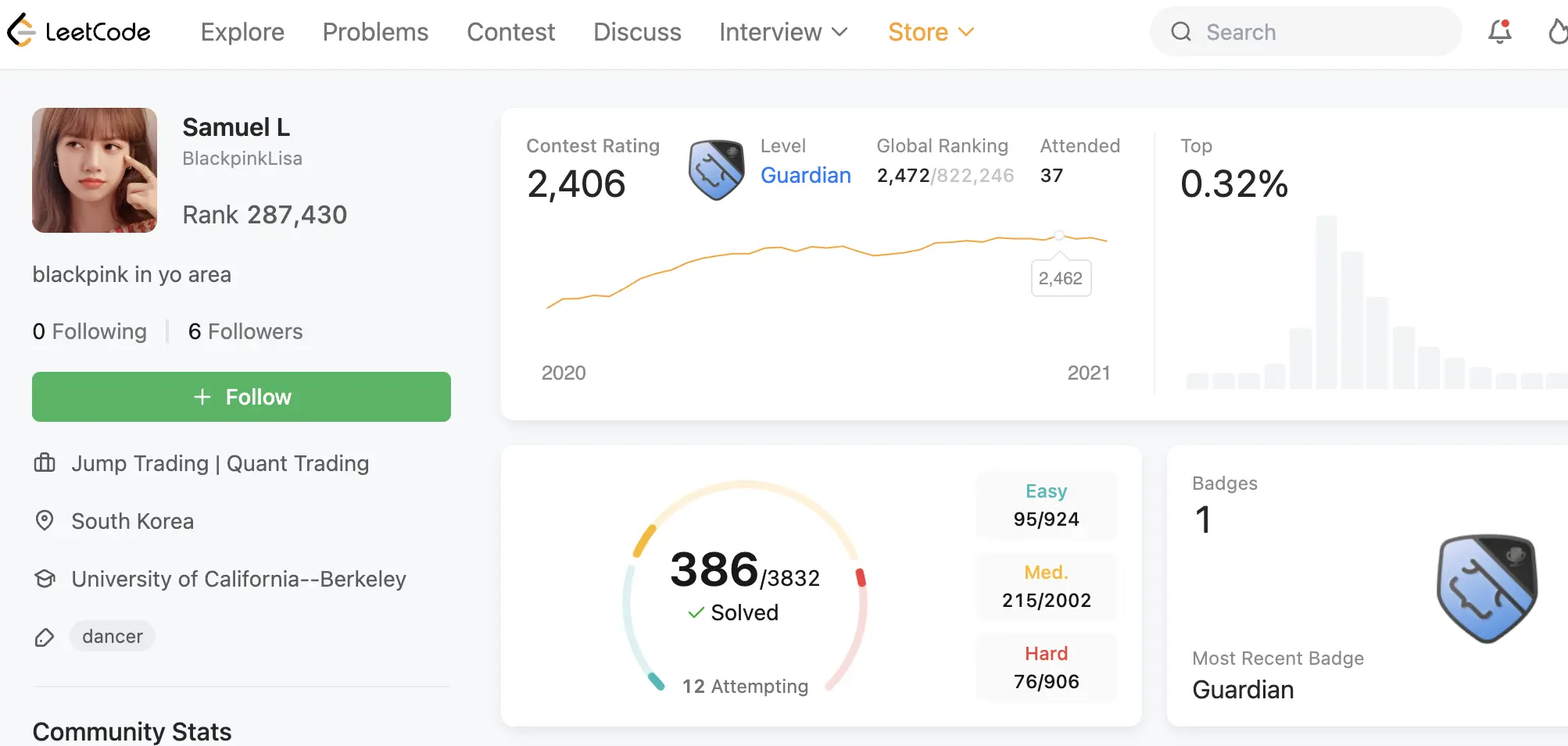Click the 2,462 rating tooltip
Viewport: 1568px width, 746px height.
click(1061, 278)
